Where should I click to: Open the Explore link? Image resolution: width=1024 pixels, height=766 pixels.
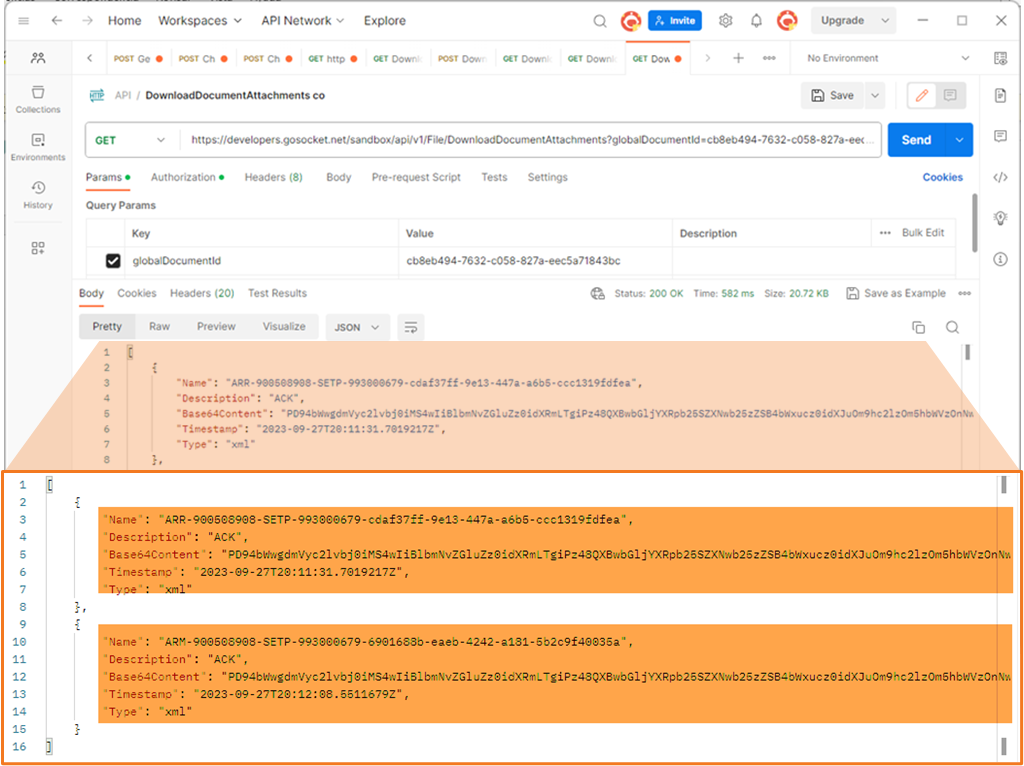[385, 21]
